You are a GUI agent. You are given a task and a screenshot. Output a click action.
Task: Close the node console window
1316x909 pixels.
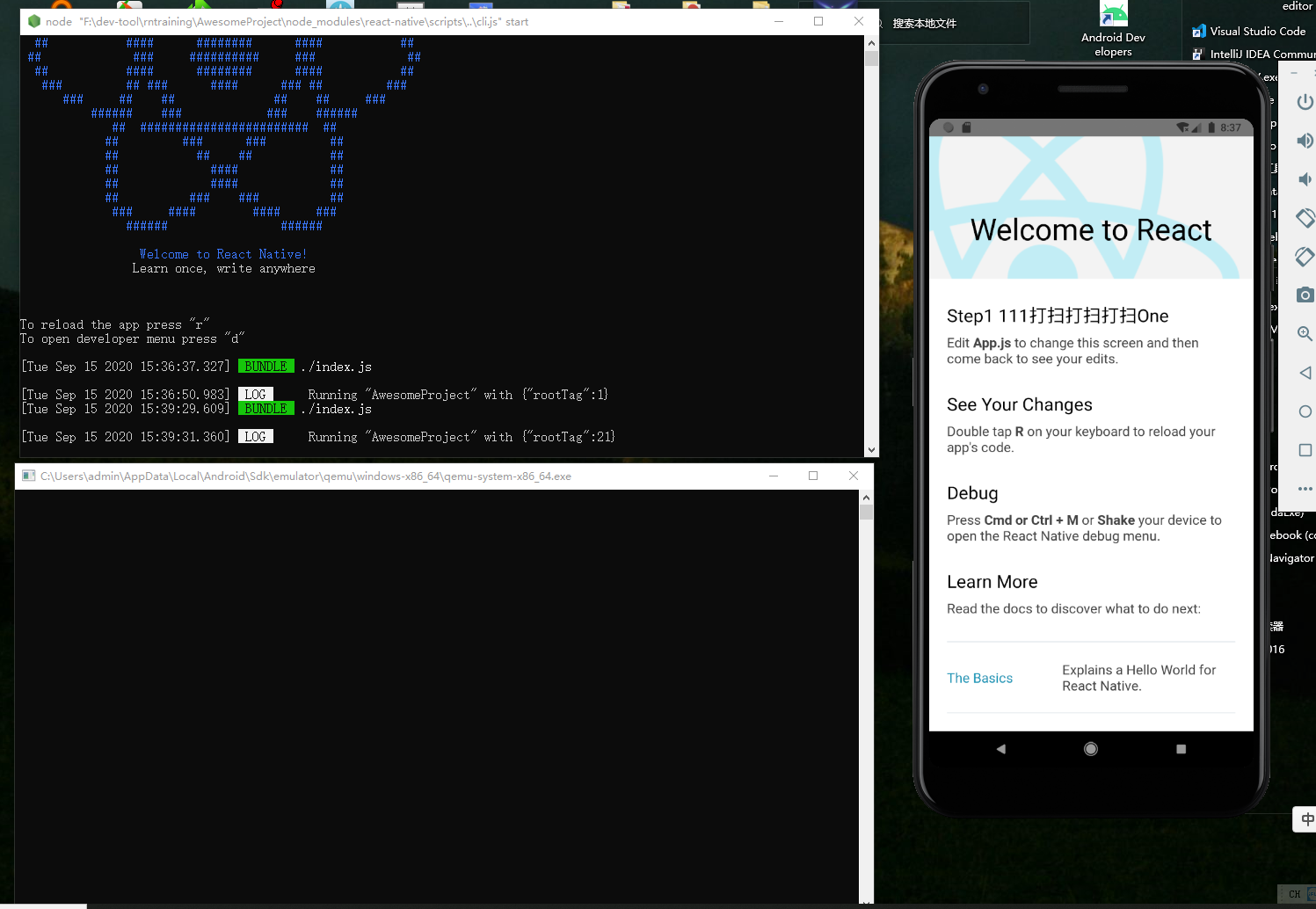pos(859,21)
